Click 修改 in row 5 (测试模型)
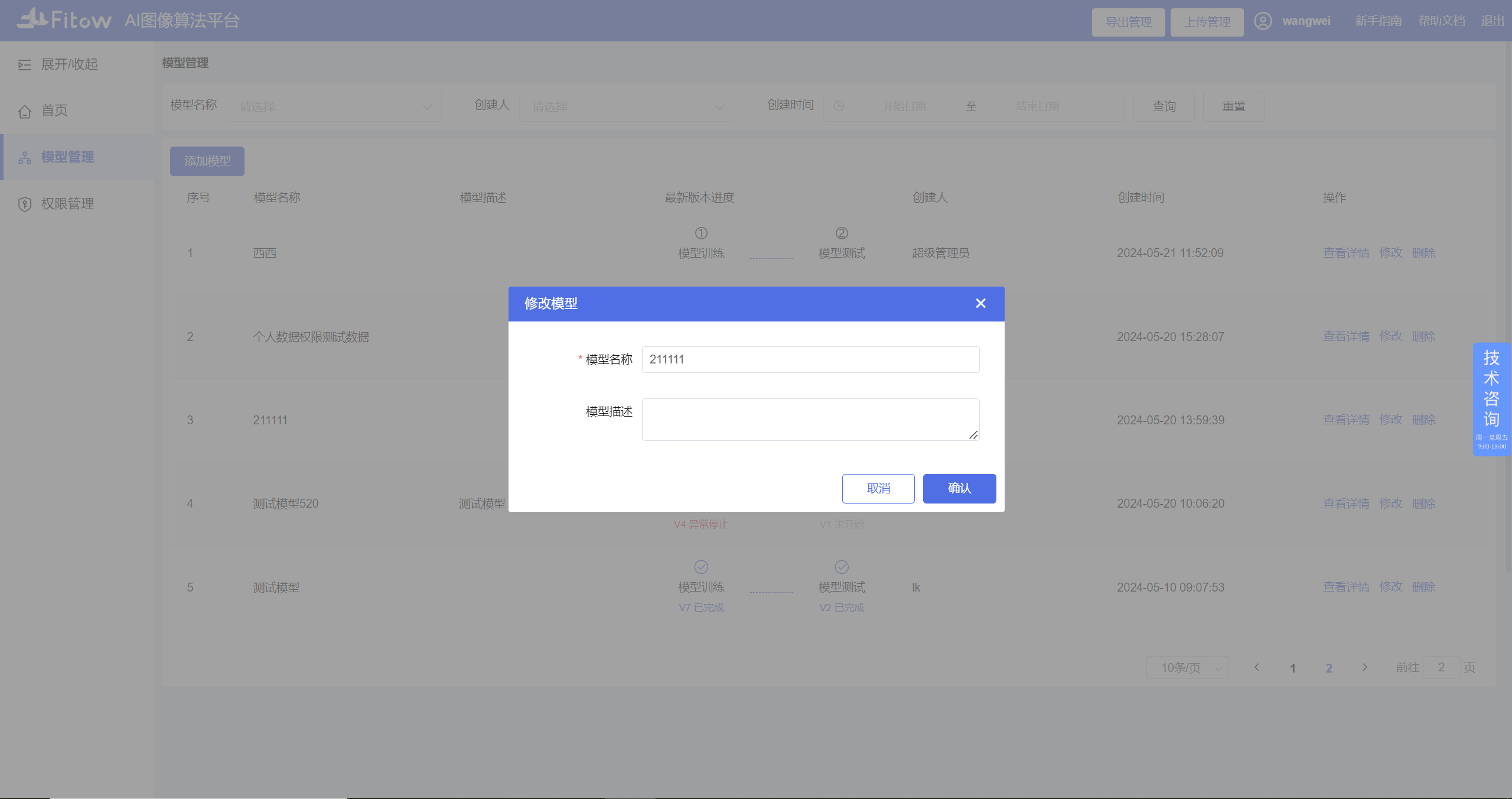1512x799 pixels. click(x=1390, y=587)
